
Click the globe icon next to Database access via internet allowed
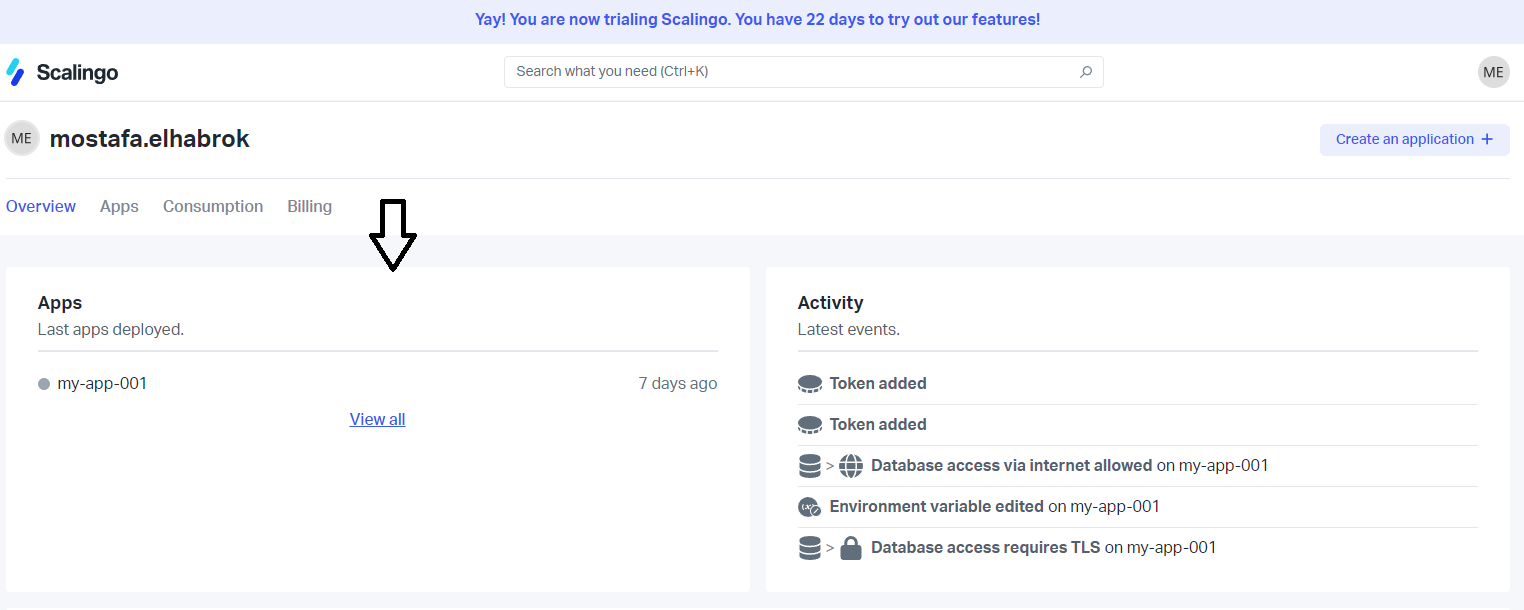click(851, 465)
